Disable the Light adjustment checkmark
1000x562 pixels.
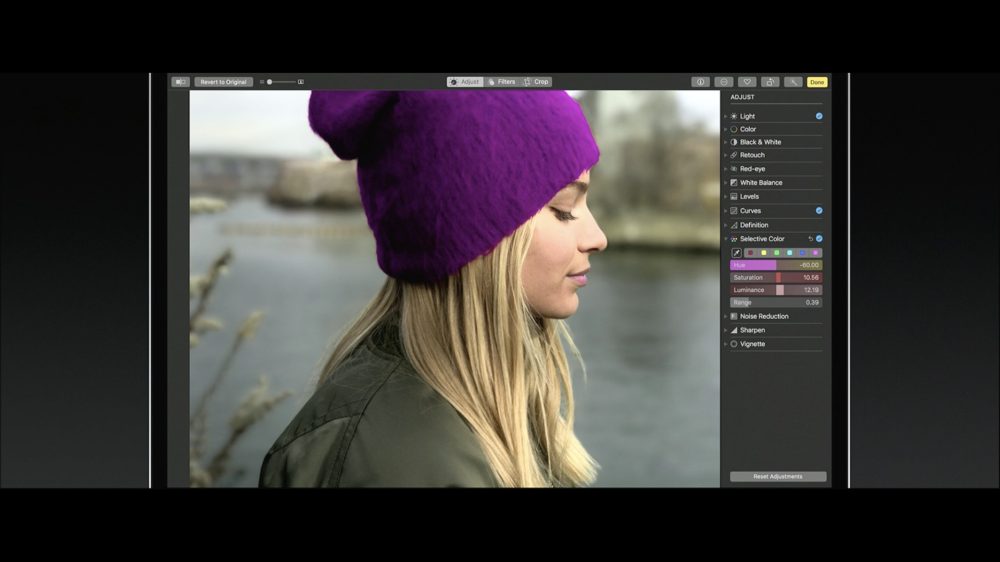[x=819, y=116]
